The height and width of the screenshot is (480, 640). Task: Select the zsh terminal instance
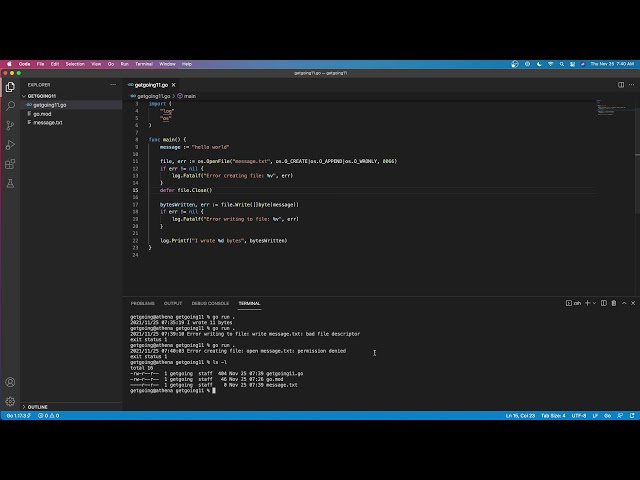point(573,303)
